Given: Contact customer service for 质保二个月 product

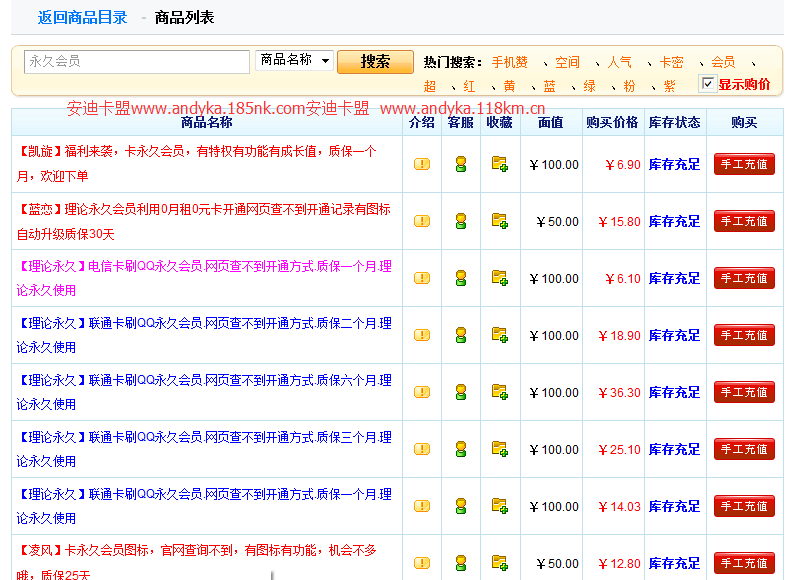Looking at the screenshot, I should [x=461, y=335].
